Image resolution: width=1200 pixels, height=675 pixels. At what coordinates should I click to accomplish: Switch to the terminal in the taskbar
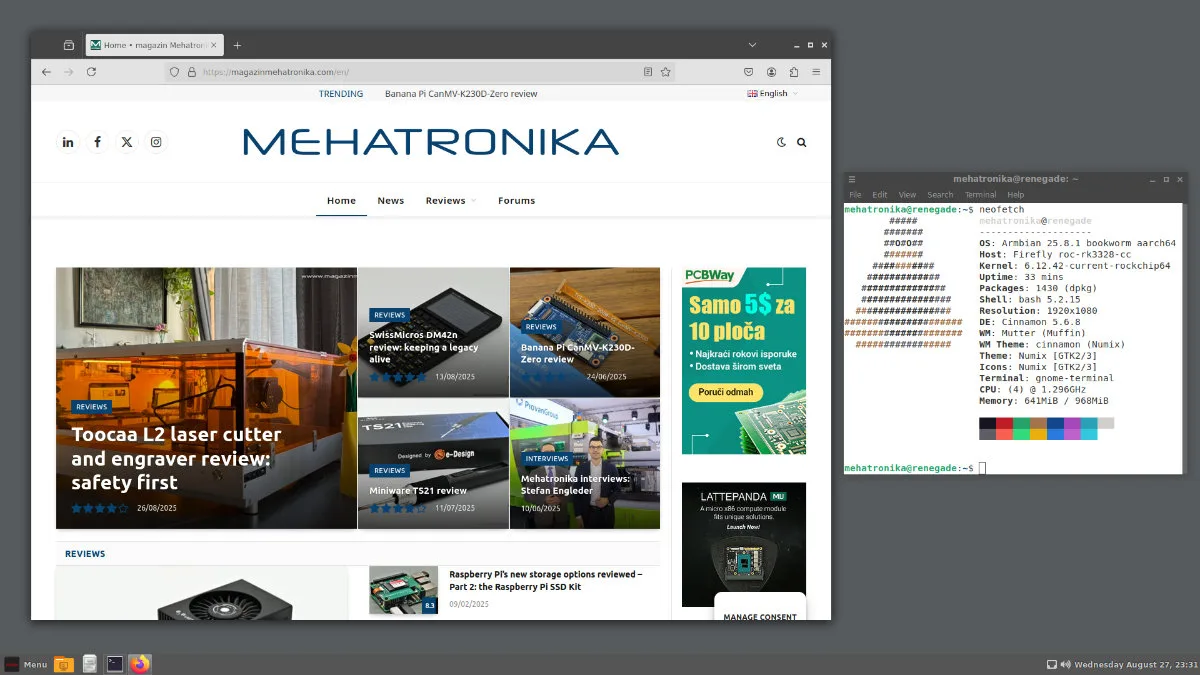(x=115, y=664)
